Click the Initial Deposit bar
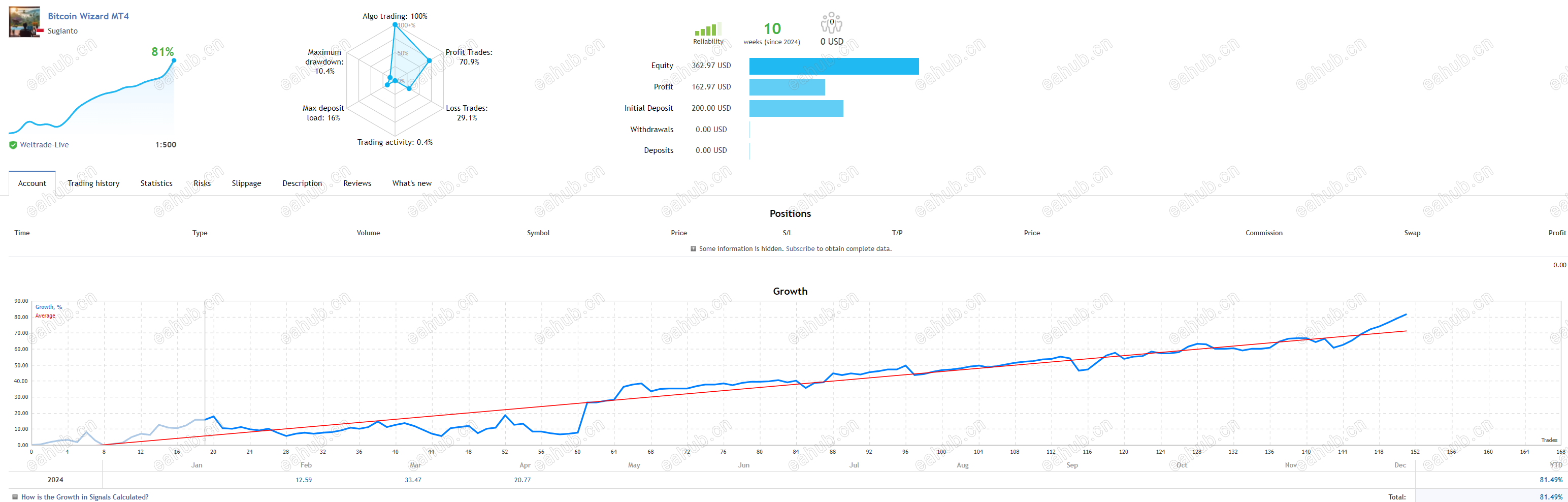This screenshot has width=1568, height=502. click(796, 108)
